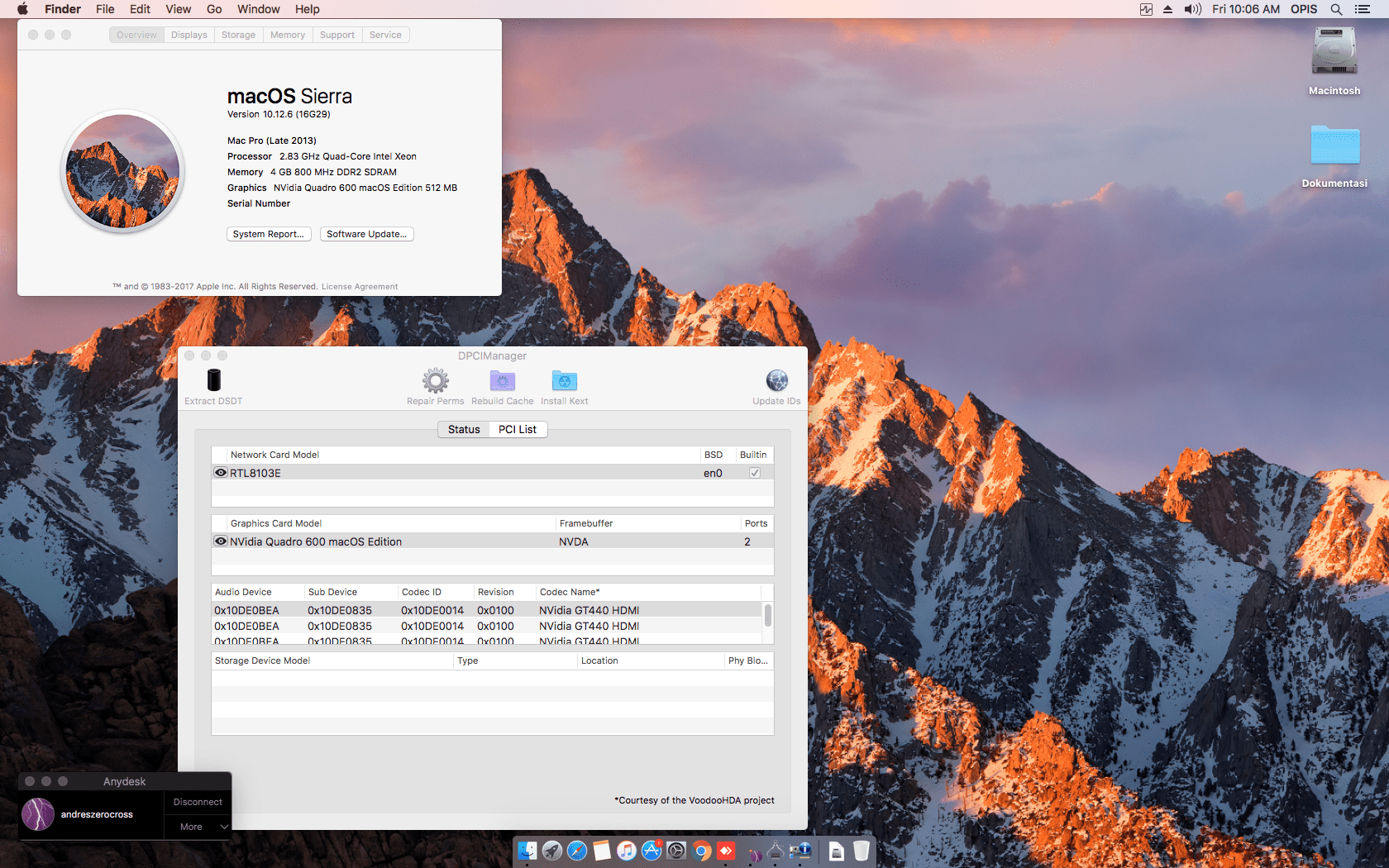Click the License Agreement link
Viewport: 1389px width, 868px height.
[x=360, y=286]
